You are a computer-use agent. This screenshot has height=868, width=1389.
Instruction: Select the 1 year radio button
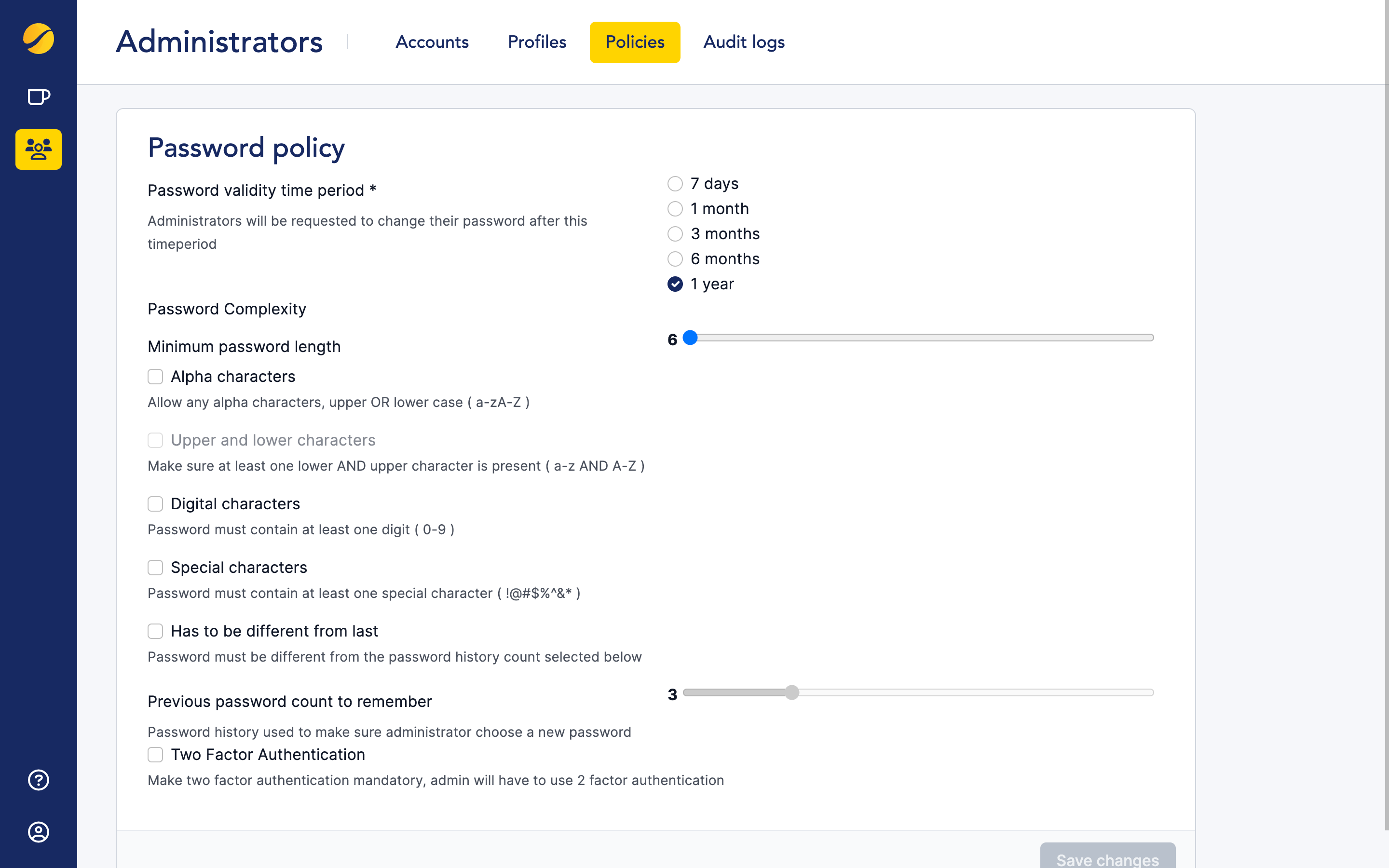point(675,284)
